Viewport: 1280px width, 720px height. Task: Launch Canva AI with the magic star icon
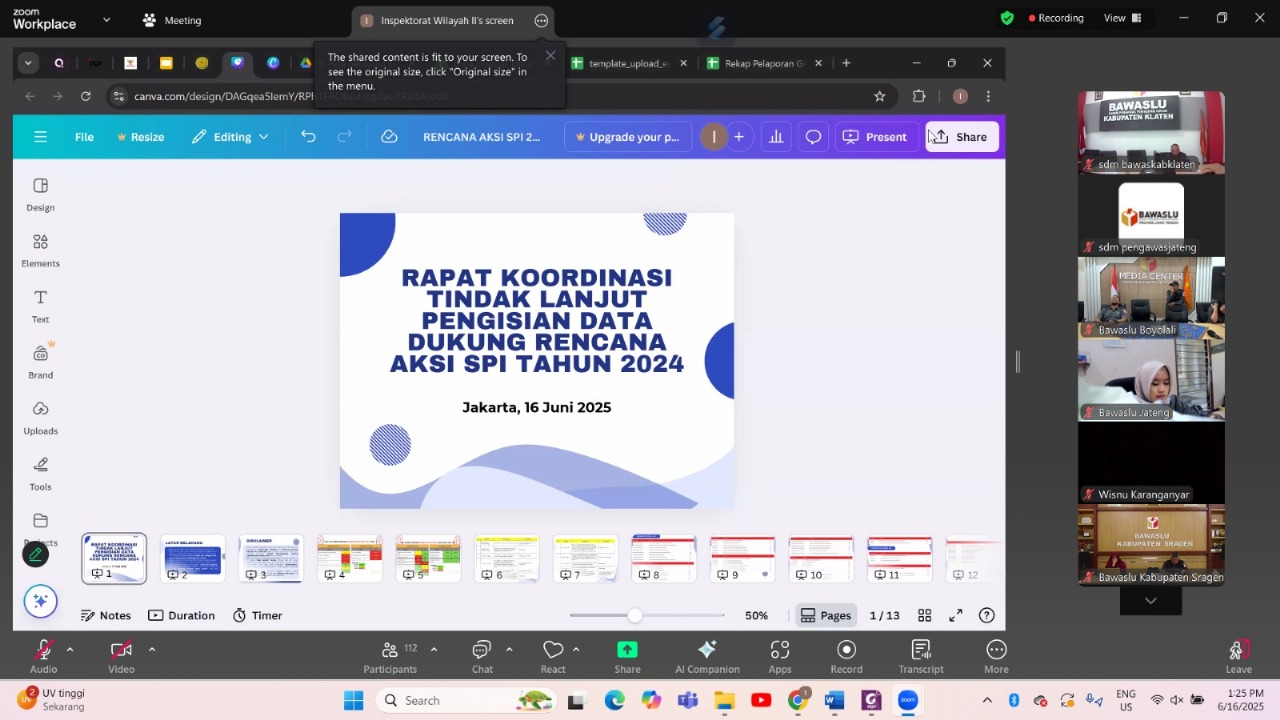40,601
